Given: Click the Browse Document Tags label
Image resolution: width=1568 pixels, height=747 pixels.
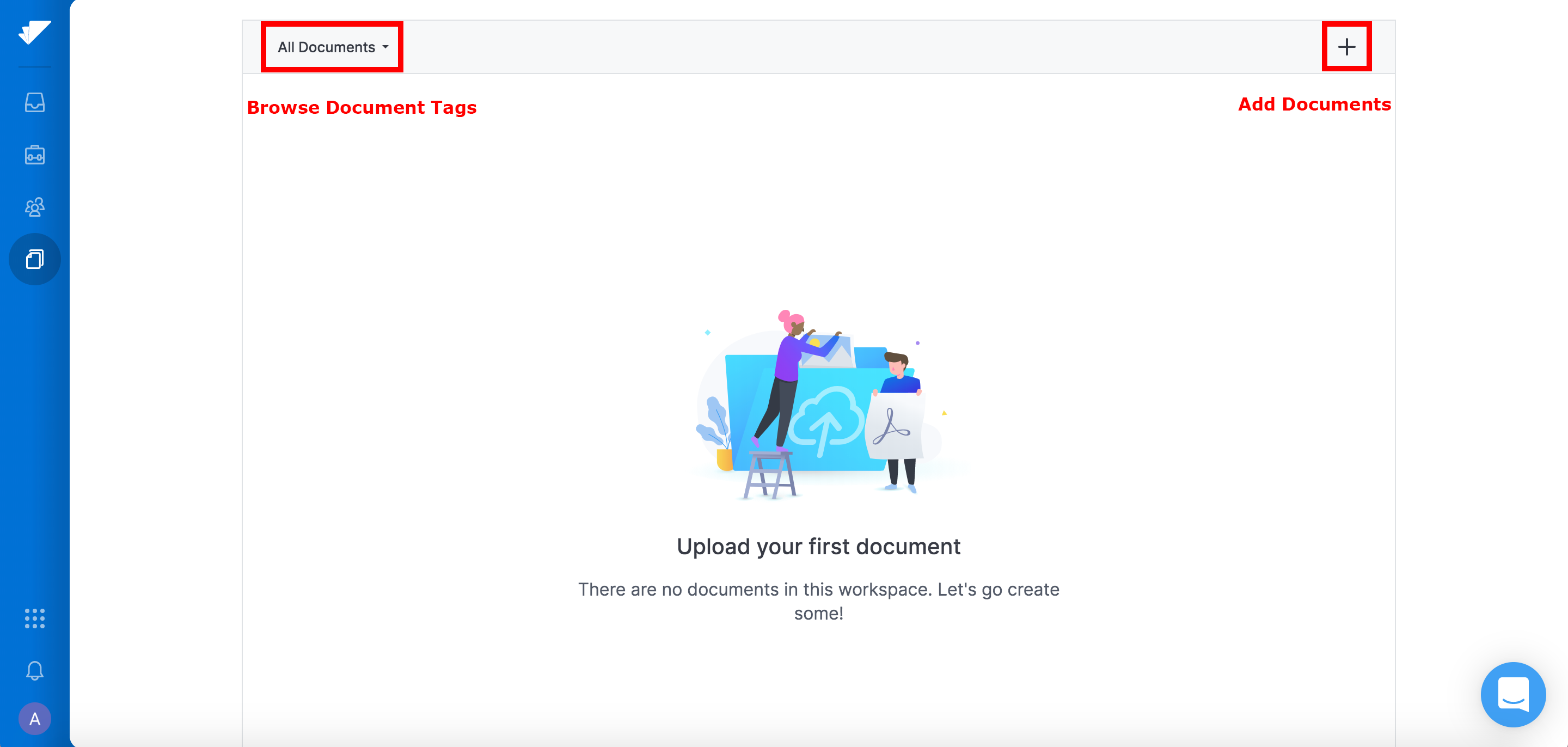Looking at the screenshot, I should pos(362,107).
